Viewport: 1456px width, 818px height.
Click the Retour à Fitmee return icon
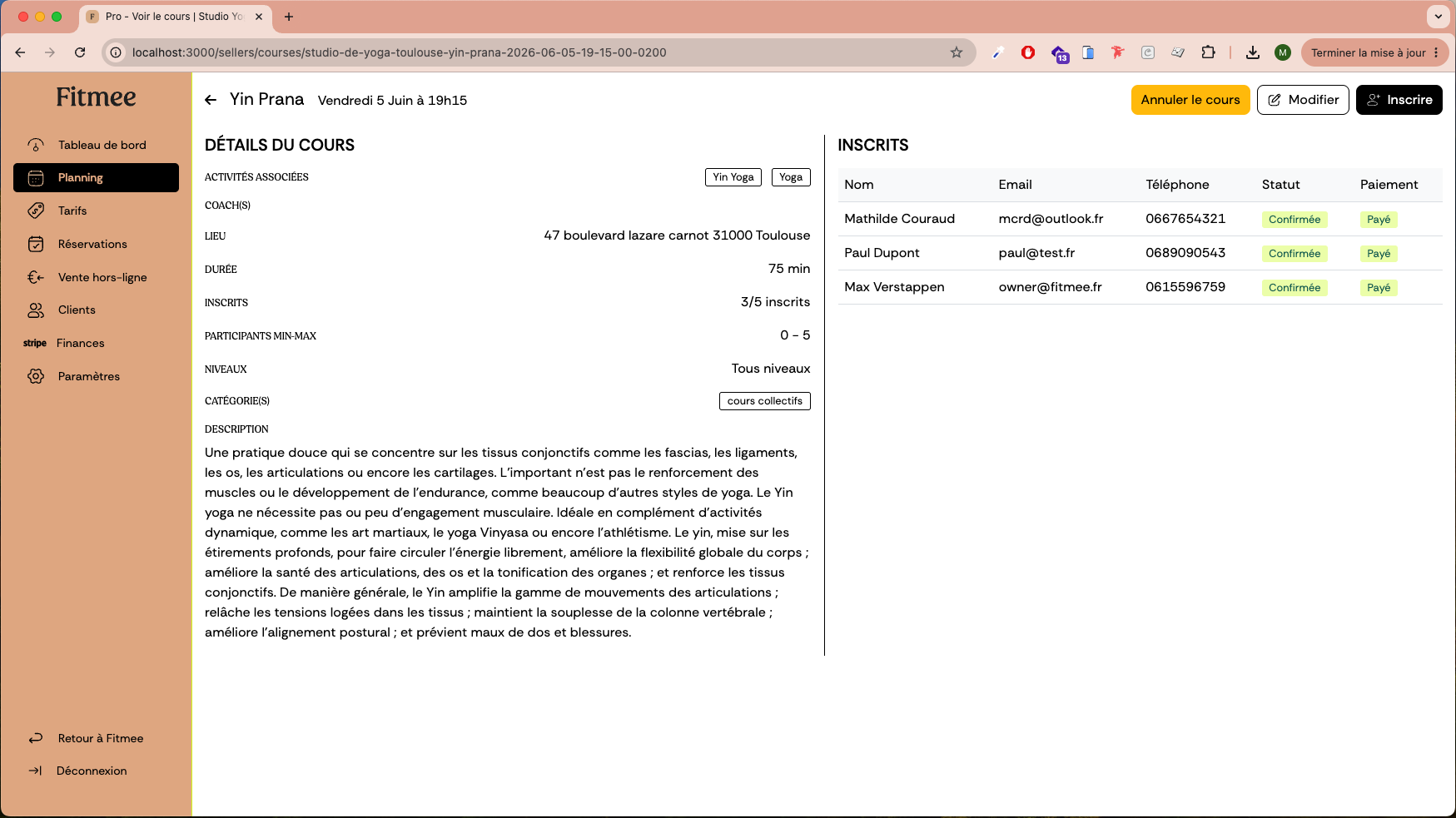(x=36, y=738)
